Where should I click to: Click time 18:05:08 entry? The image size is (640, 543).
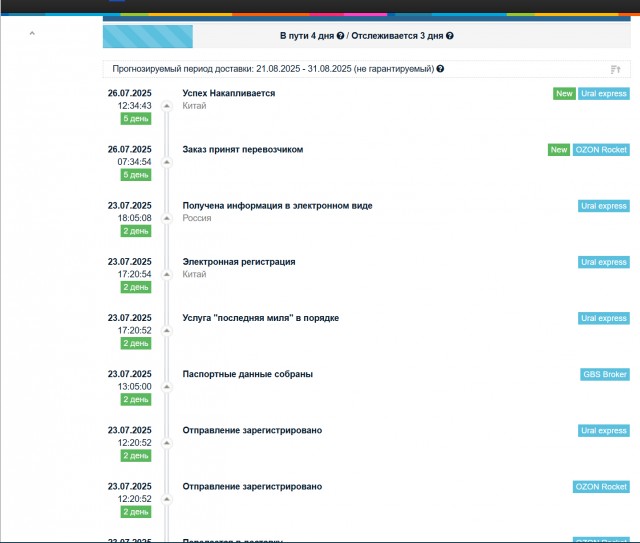coord(134,218)
